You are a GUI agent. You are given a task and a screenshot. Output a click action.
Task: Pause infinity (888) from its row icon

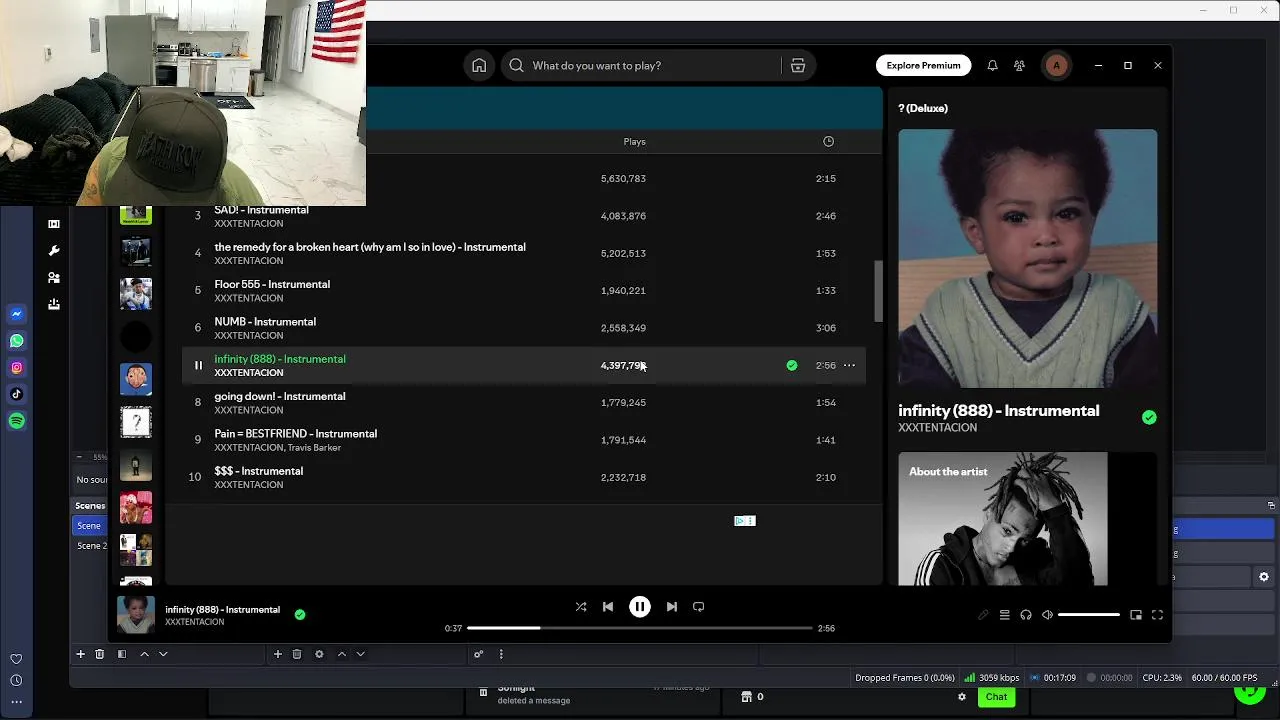coord(198,365)
